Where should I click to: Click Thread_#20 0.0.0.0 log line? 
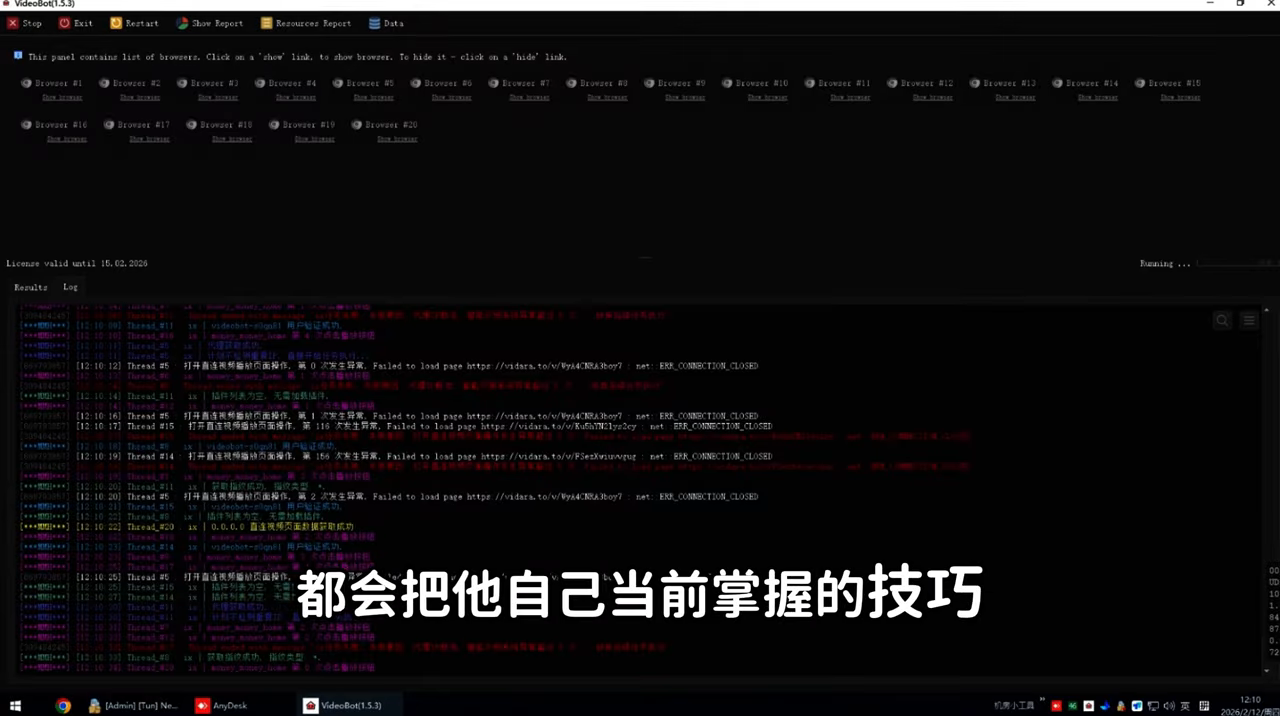pos(187,527)
